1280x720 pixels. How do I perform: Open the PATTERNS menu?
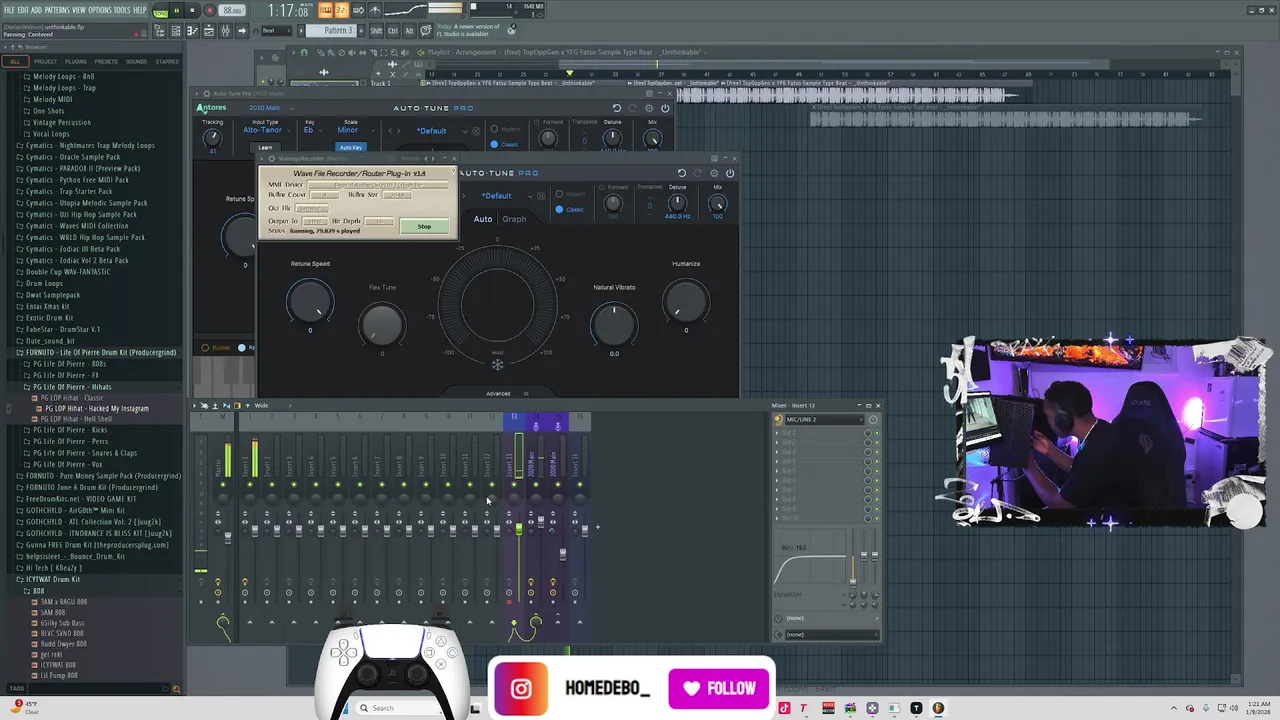(57, 10)
